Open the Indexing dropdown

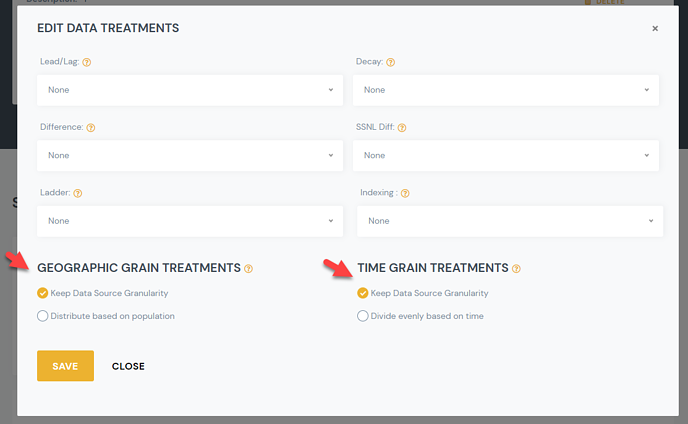[510, 221]
